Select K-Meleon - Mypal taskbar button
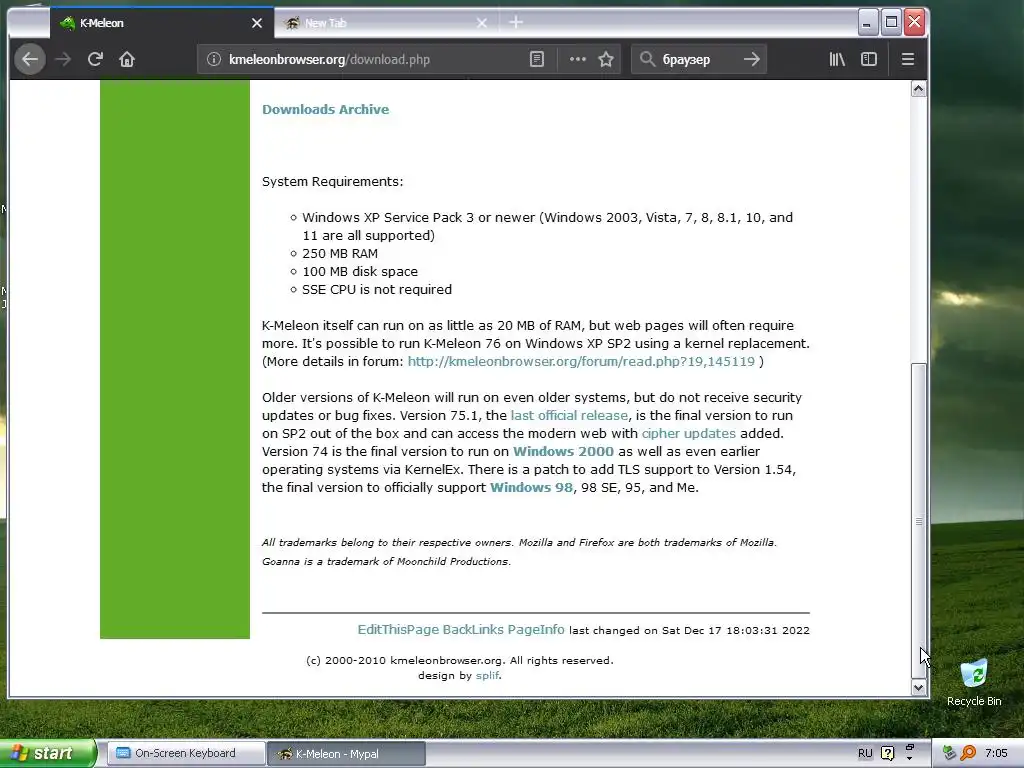This screenshot has width=1024, height=768. click(x=346, y=754)
